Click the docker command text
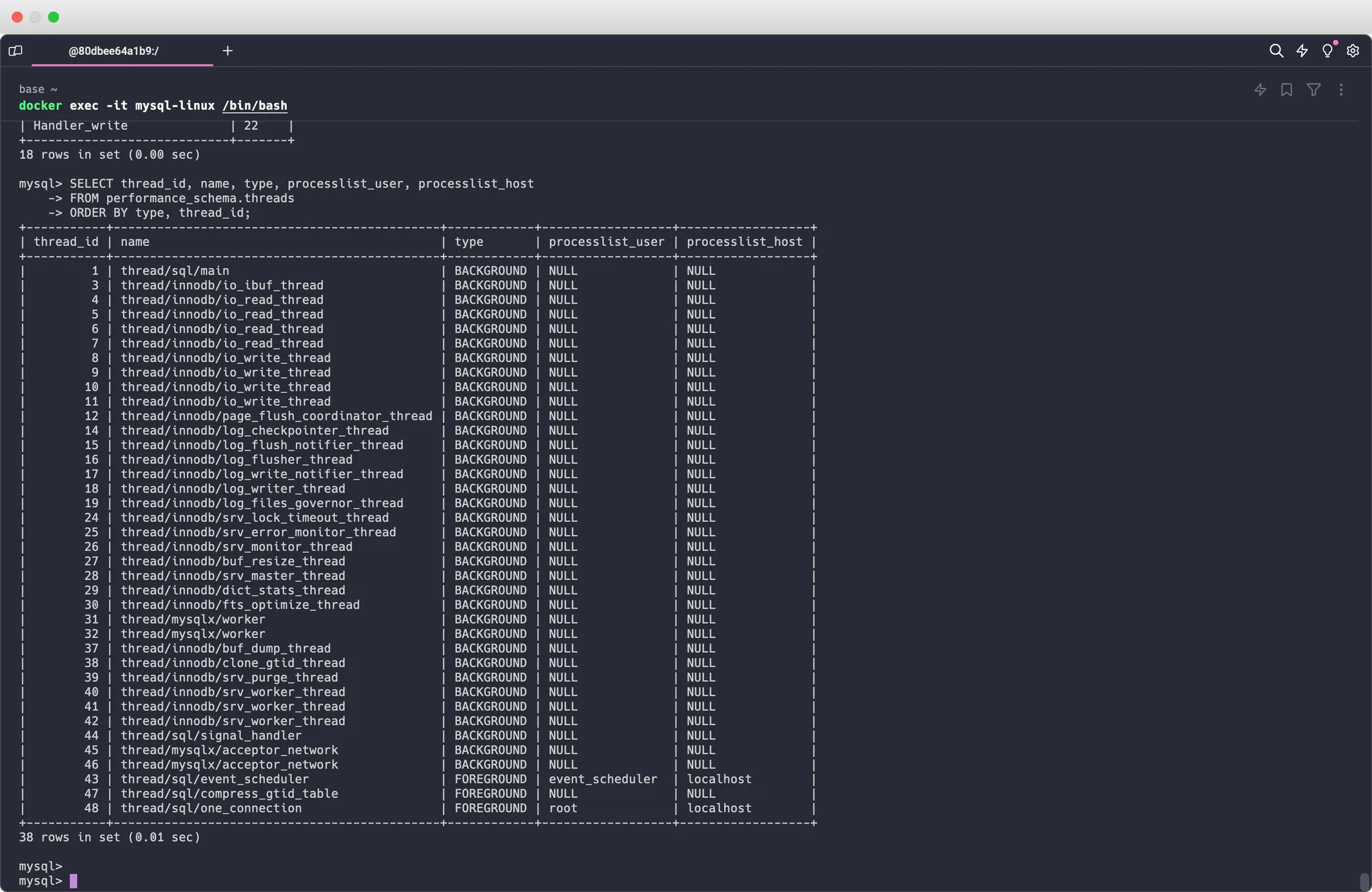Screen dimensions: 1372x892 point(40,106)
